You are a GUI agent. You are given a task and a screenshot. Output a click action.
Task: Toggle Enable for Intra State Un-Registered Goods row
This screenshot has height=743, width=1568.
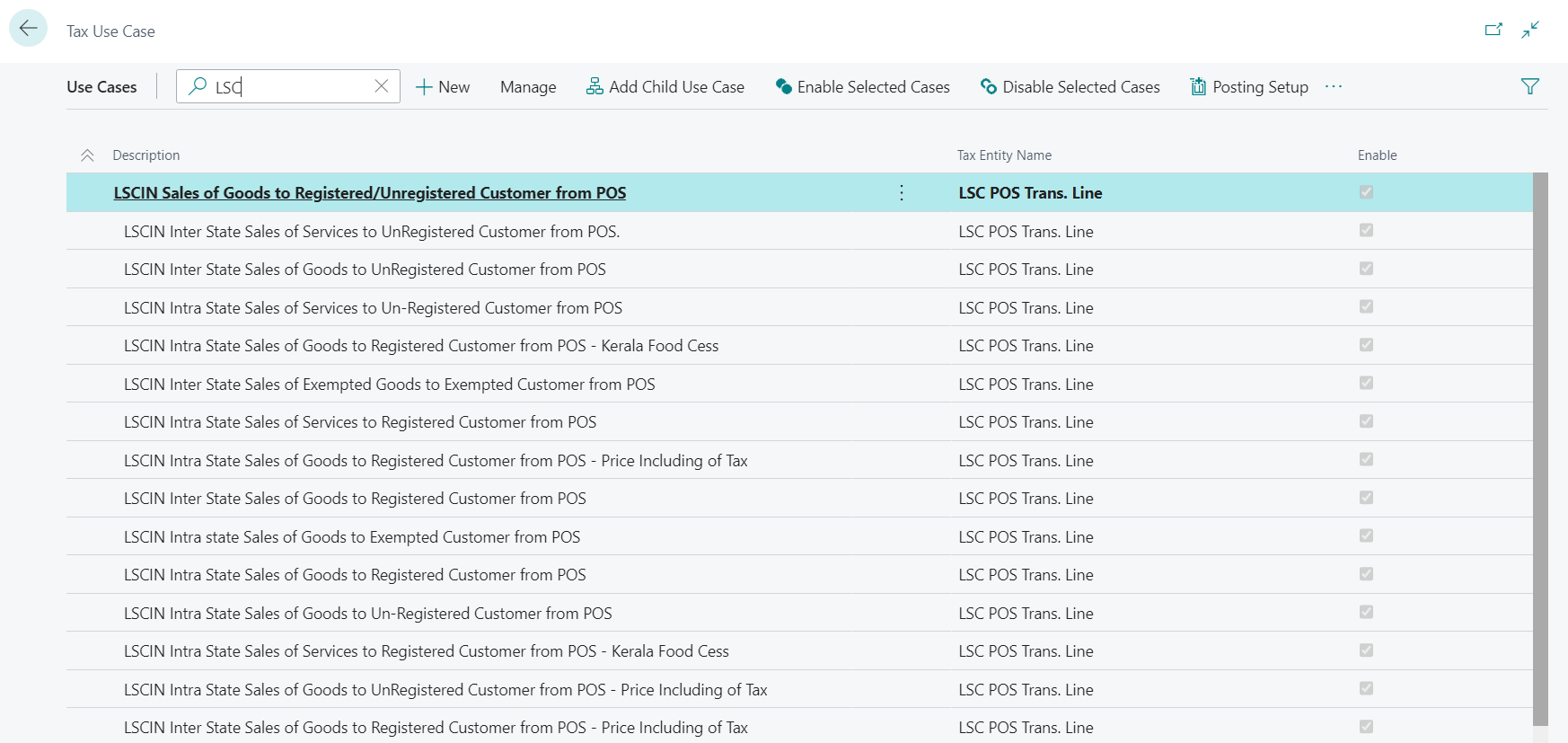1366,613
